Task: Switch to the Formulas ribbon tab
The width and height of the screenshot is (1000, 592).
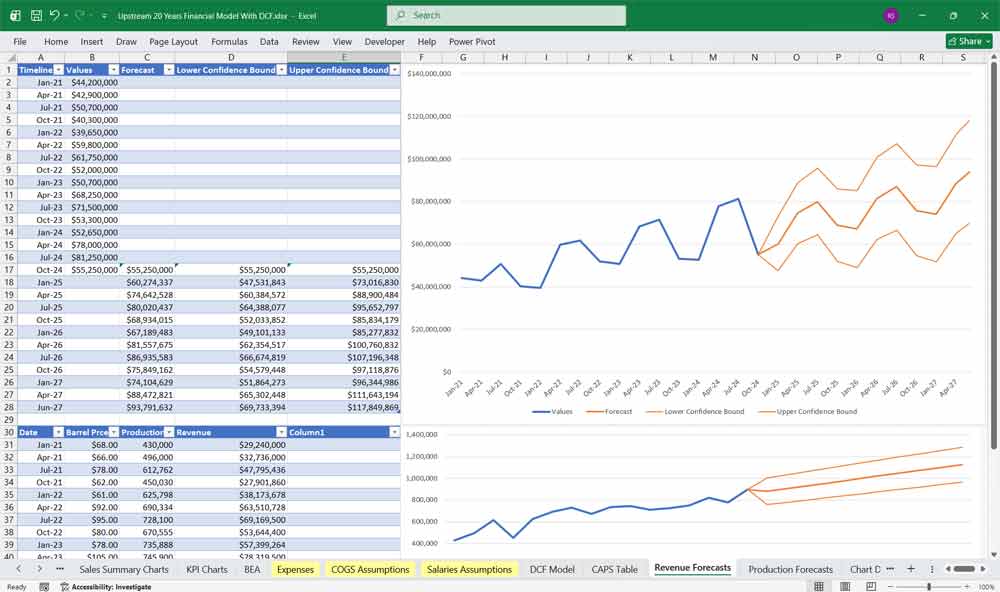Action: 229,41
